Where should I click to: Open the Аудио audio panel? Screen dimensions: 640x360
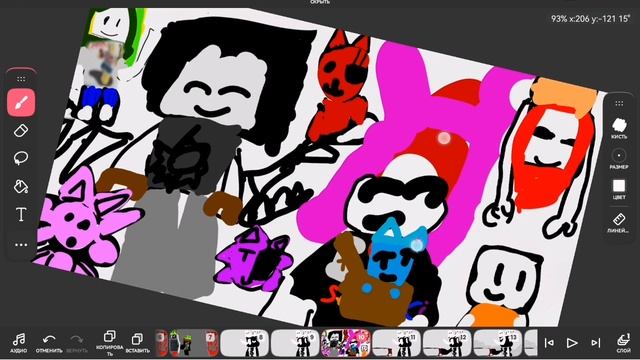19,343
